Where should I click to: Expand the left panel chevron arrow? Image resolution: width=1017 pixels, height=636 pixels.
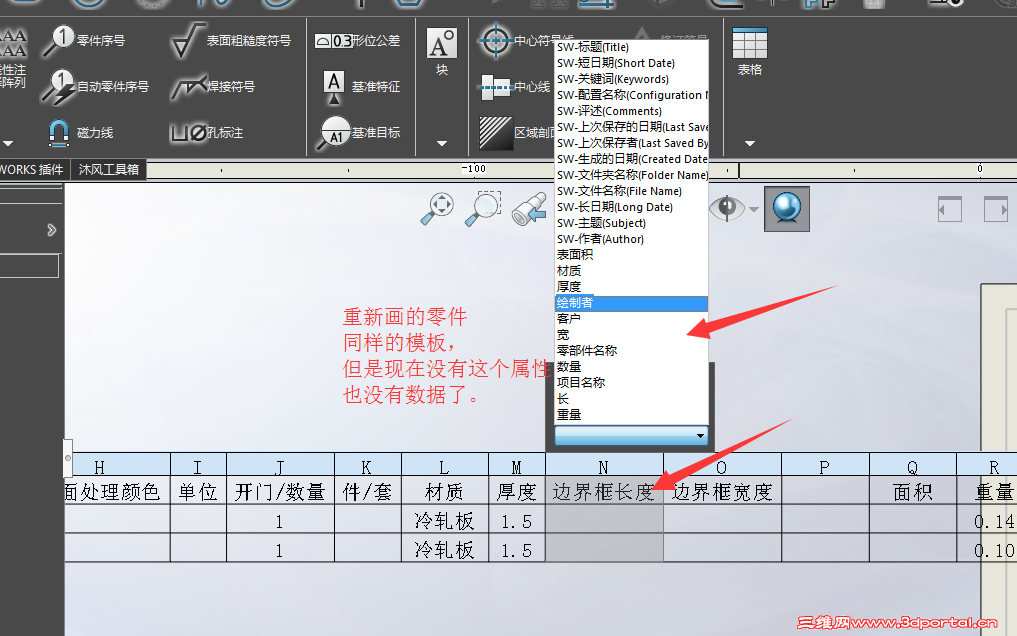click(52, 230)
